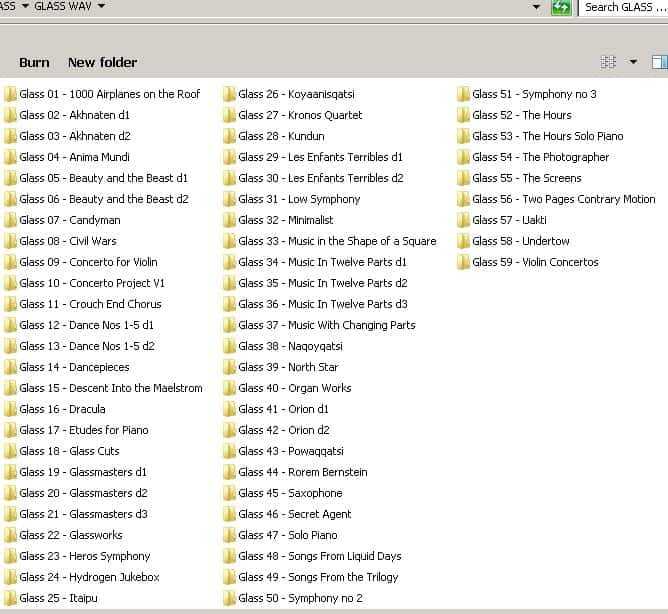
Task: Select folder icon of Glass 52 - The Hours
Action: (463, 115)
